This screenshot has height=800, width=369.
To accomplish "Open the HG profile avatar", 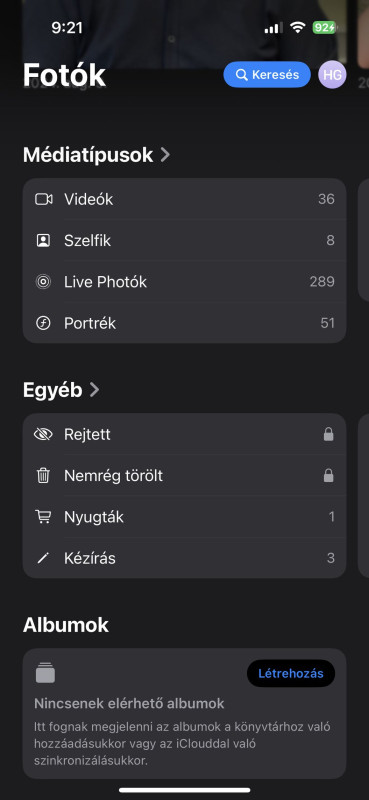I will point(332,75).
